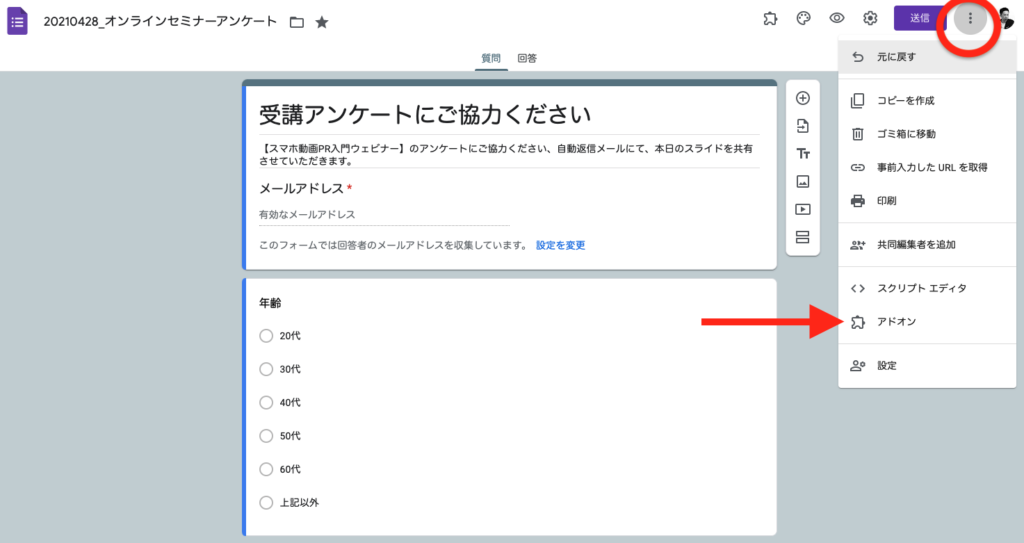This screenshot has width=1024, height=543.
Task: Star the form with the star icon
Action: click(x=322, y=22)
